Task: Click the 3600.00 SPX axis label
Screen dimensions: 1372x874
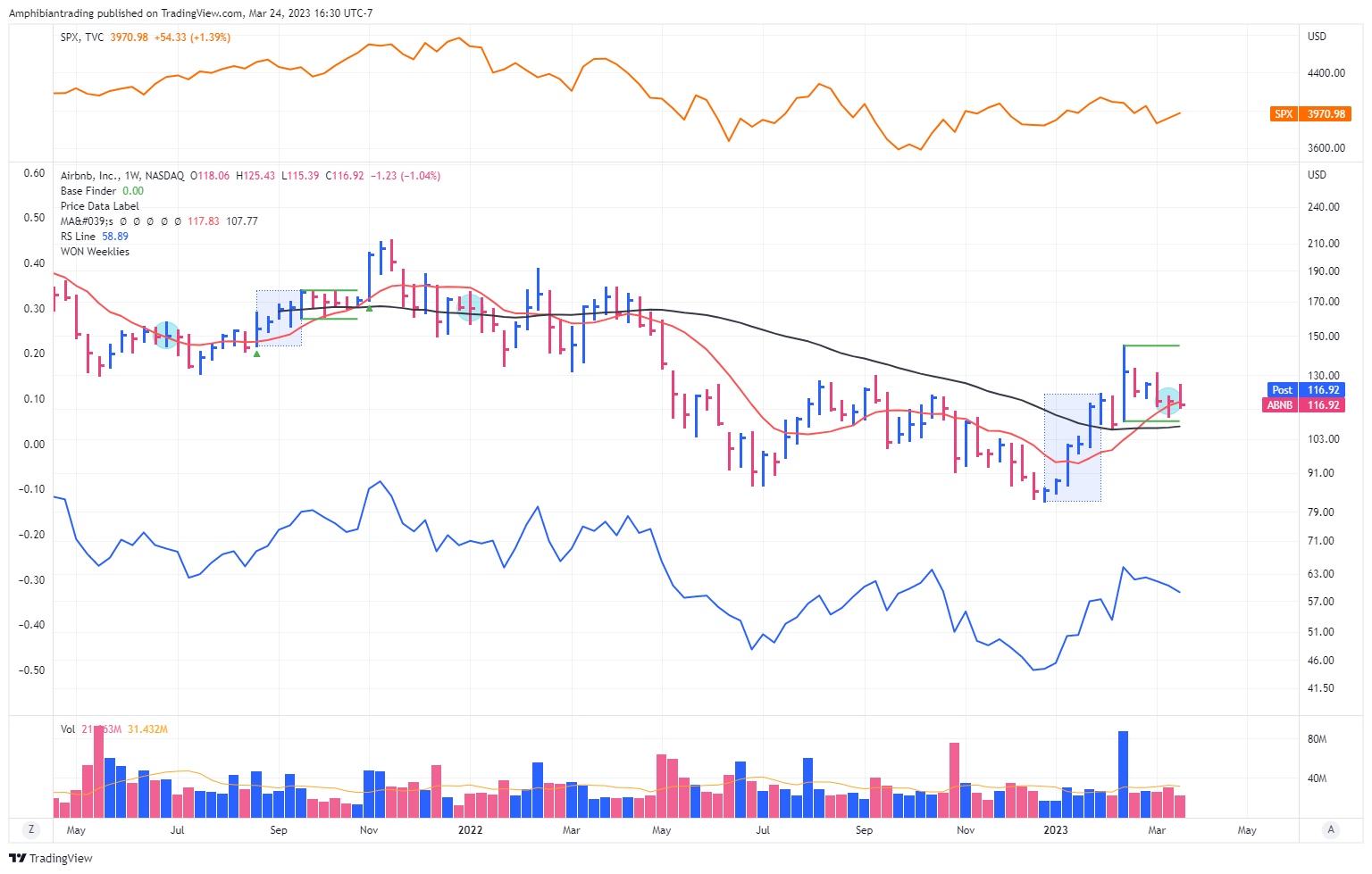Action: [1326, 148]
